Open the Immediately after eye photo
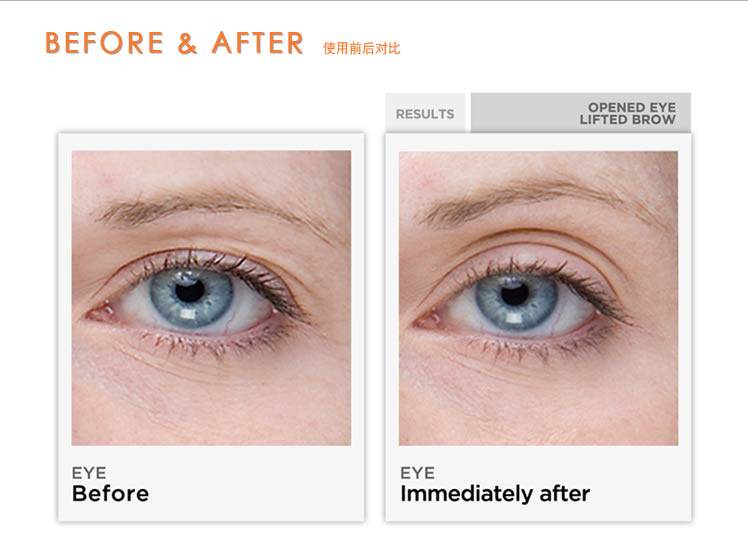 [x=538, y=298]
